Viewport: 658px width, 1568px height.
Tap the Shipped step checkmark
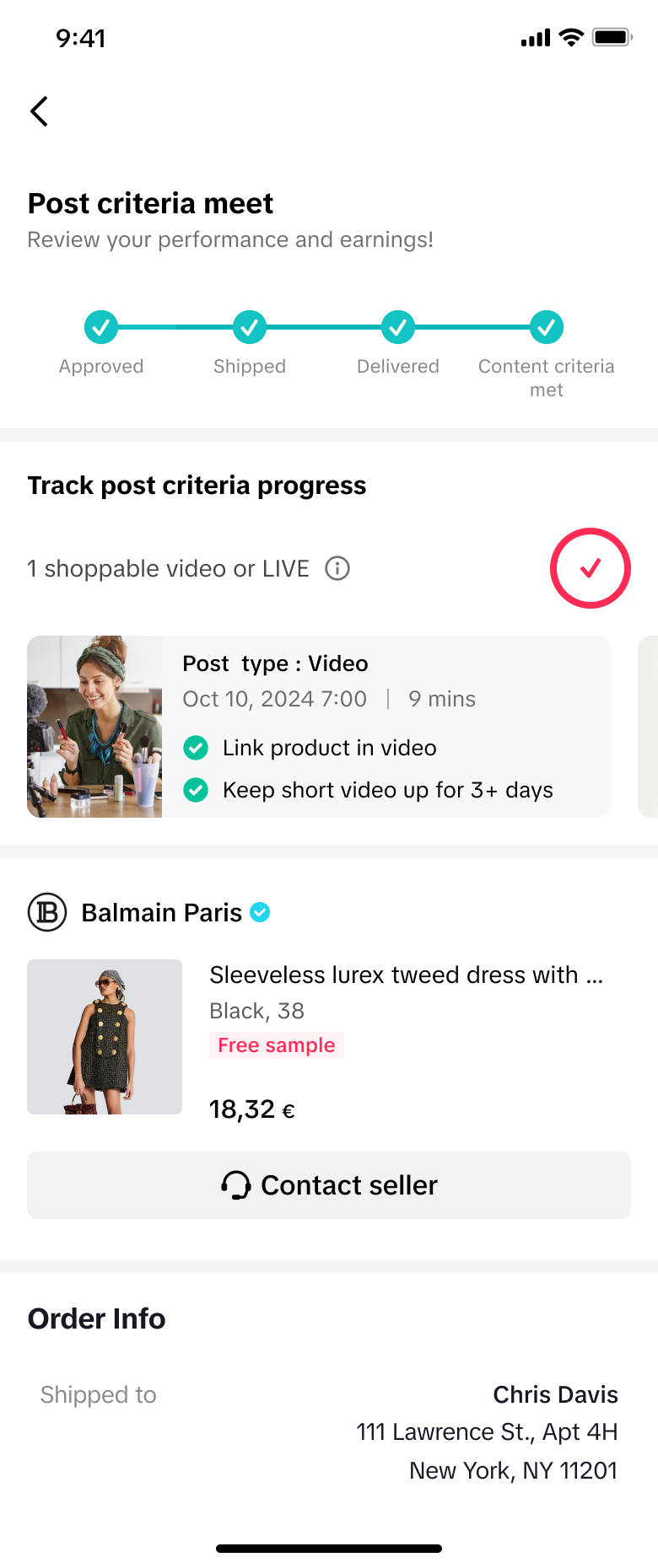[x=250, y=327]
